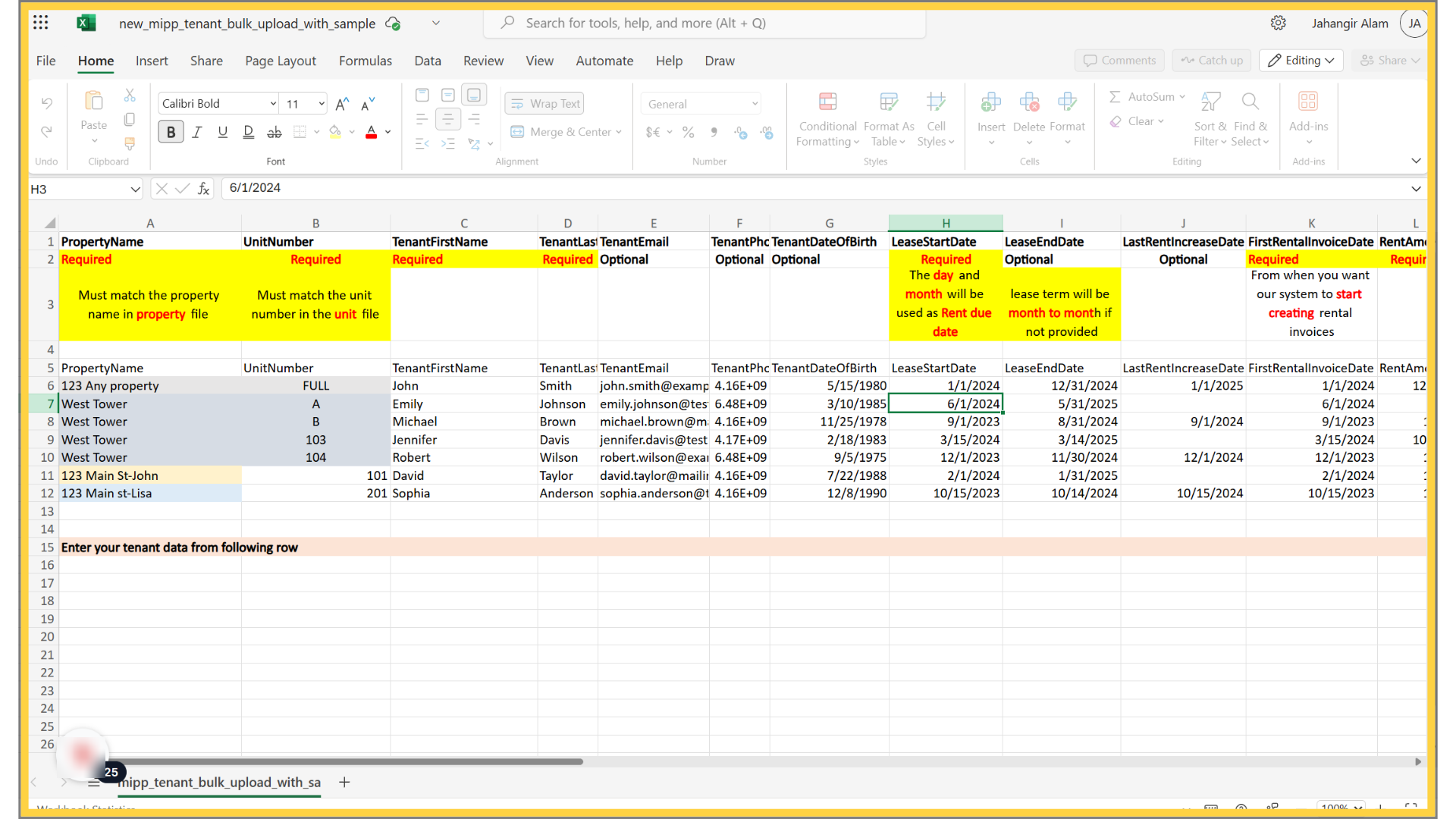Image resolution: width=1456 pixels, height=819 pixels.
Task: Decrease font size with the shrink icon
Action: 368,104
